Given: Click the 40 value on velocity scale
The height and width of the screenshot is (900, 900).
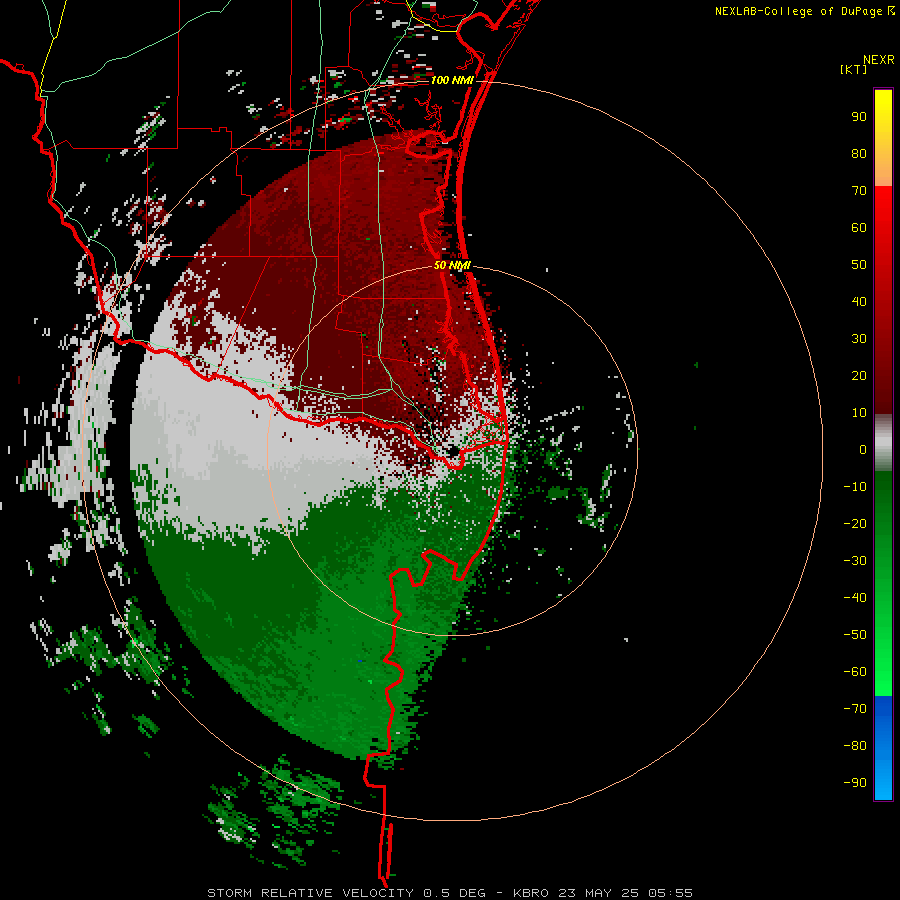Looking at the screenshot, I should 859,302.
